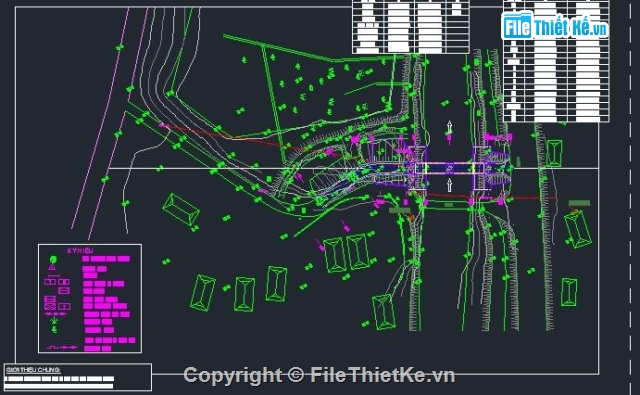Select the green tree symbol in the legend
Image resolution: width=640 pixels, height=395 pixels.
point(53,260)
